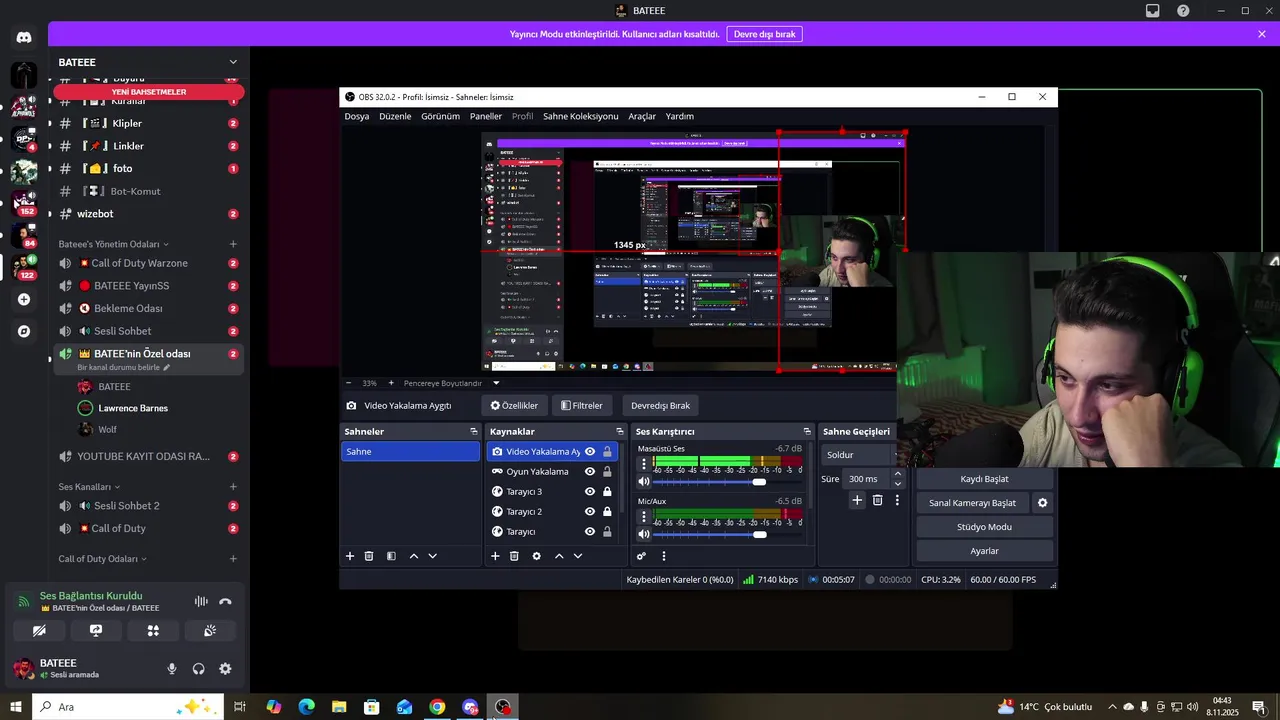This screenshot has width=1280, height=720.
Task: Expand BATEEE server header menu
Action: point(233,62)
